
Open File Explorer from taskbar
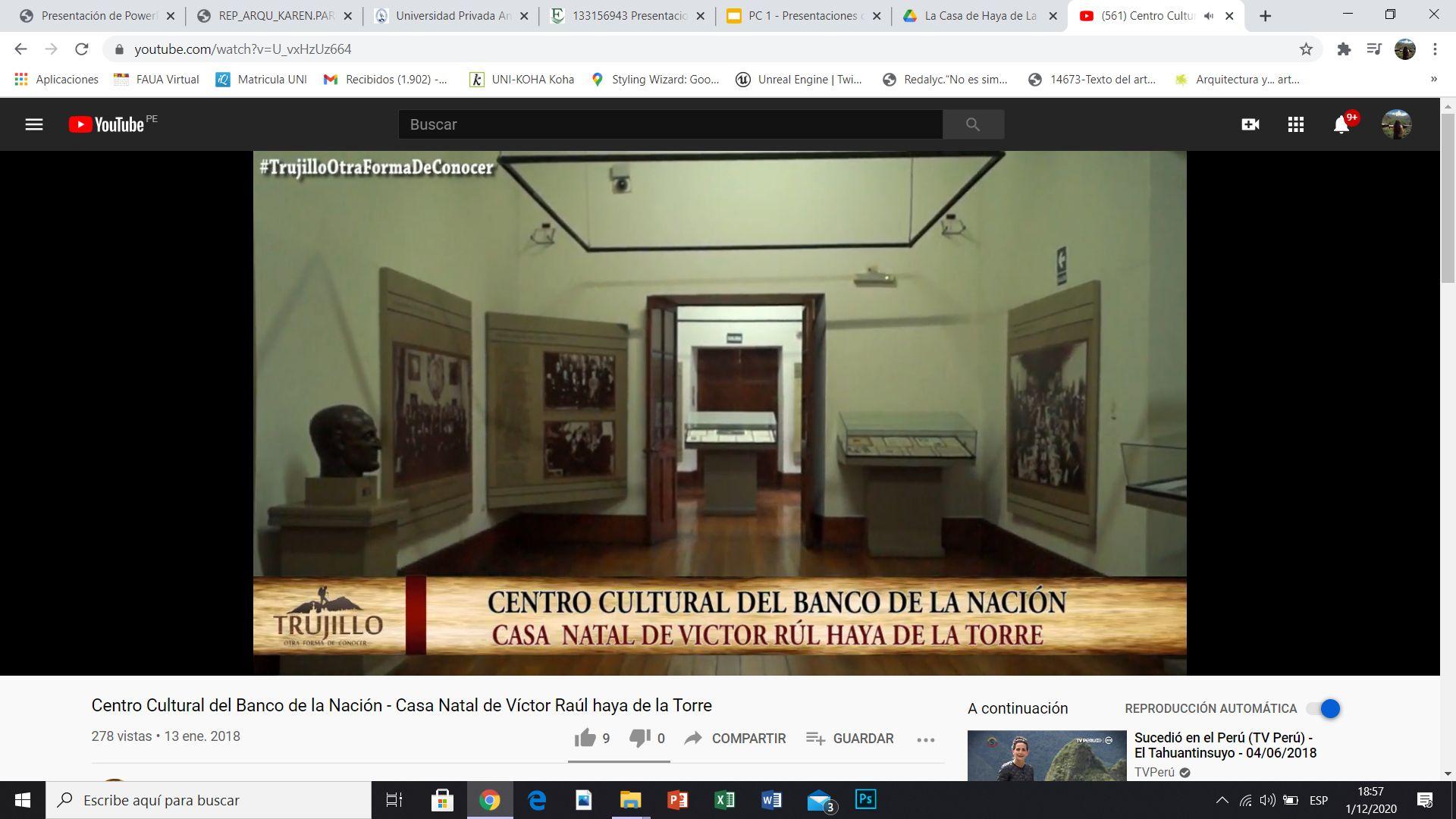coord(631,800)
